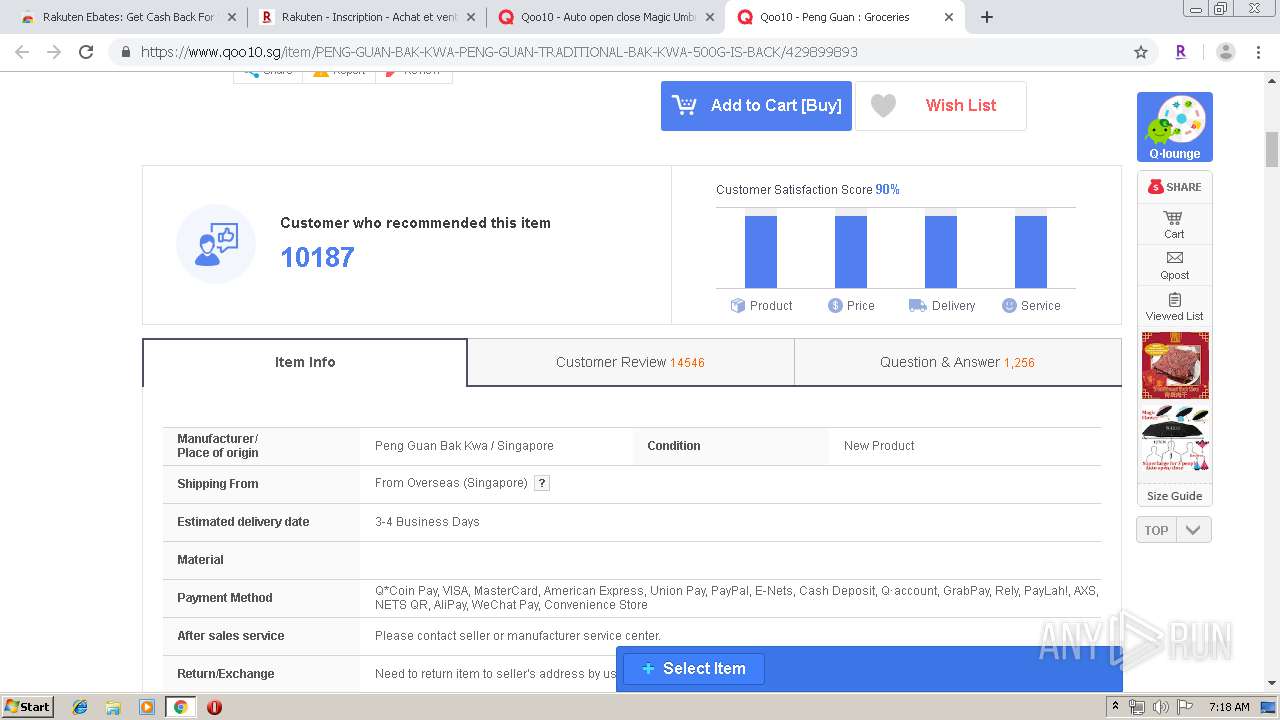Image resolution: width=1280 pixels, height=720 pixels.
Task: Click the Product box icon under chart
Action: pyautogui.click(x=738, y=306)
